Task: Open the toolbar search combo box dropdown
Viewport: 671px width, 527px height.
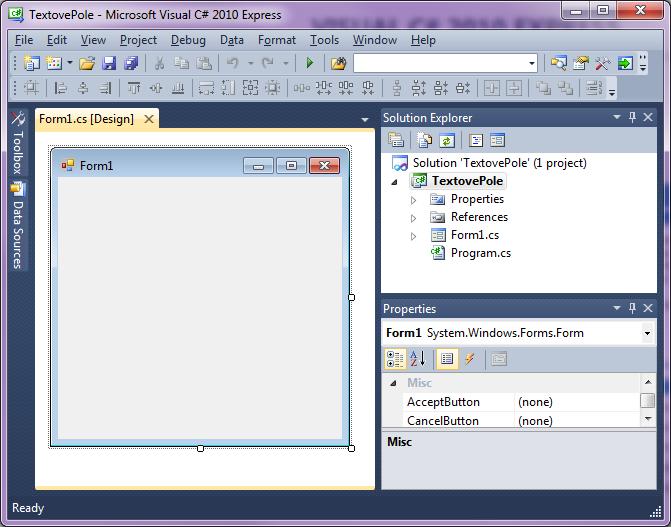Action: tap(532, 64)
